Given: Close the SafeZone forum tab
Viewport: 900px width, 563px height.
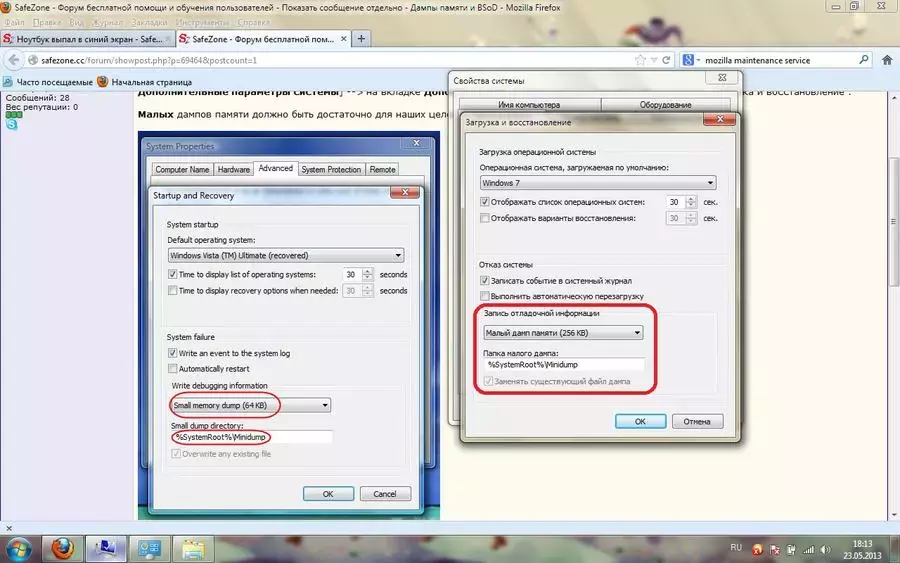Looking at the screenshot, I should click(343, 38).
